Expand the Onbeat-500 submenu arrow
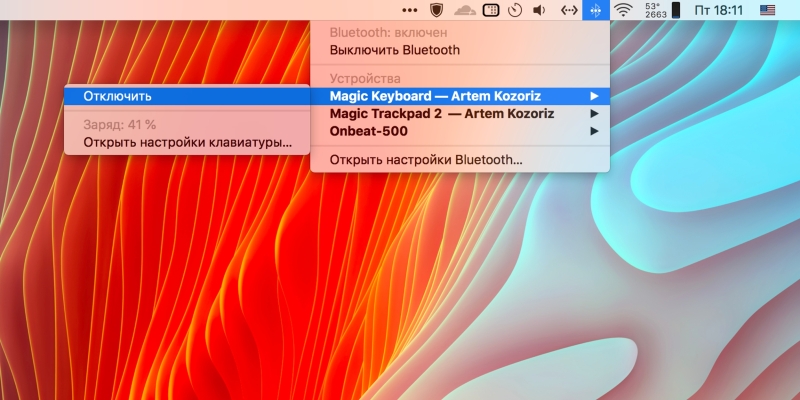The image size is (800, 400). pyautogui.click(x=594, y=131)
